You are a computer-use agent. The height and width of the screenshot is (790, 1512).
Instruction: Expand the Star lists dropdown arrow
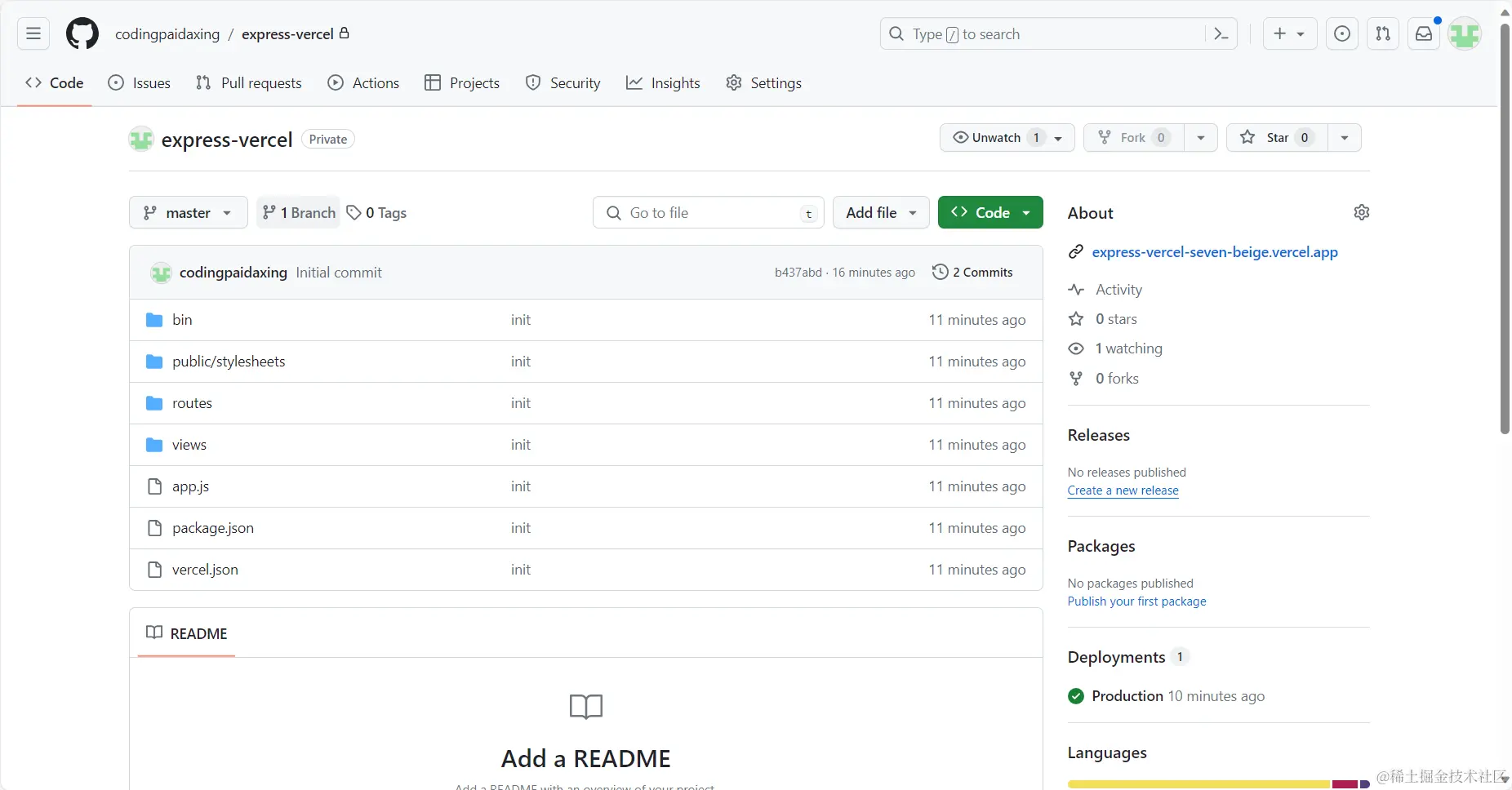(1345, 137)
